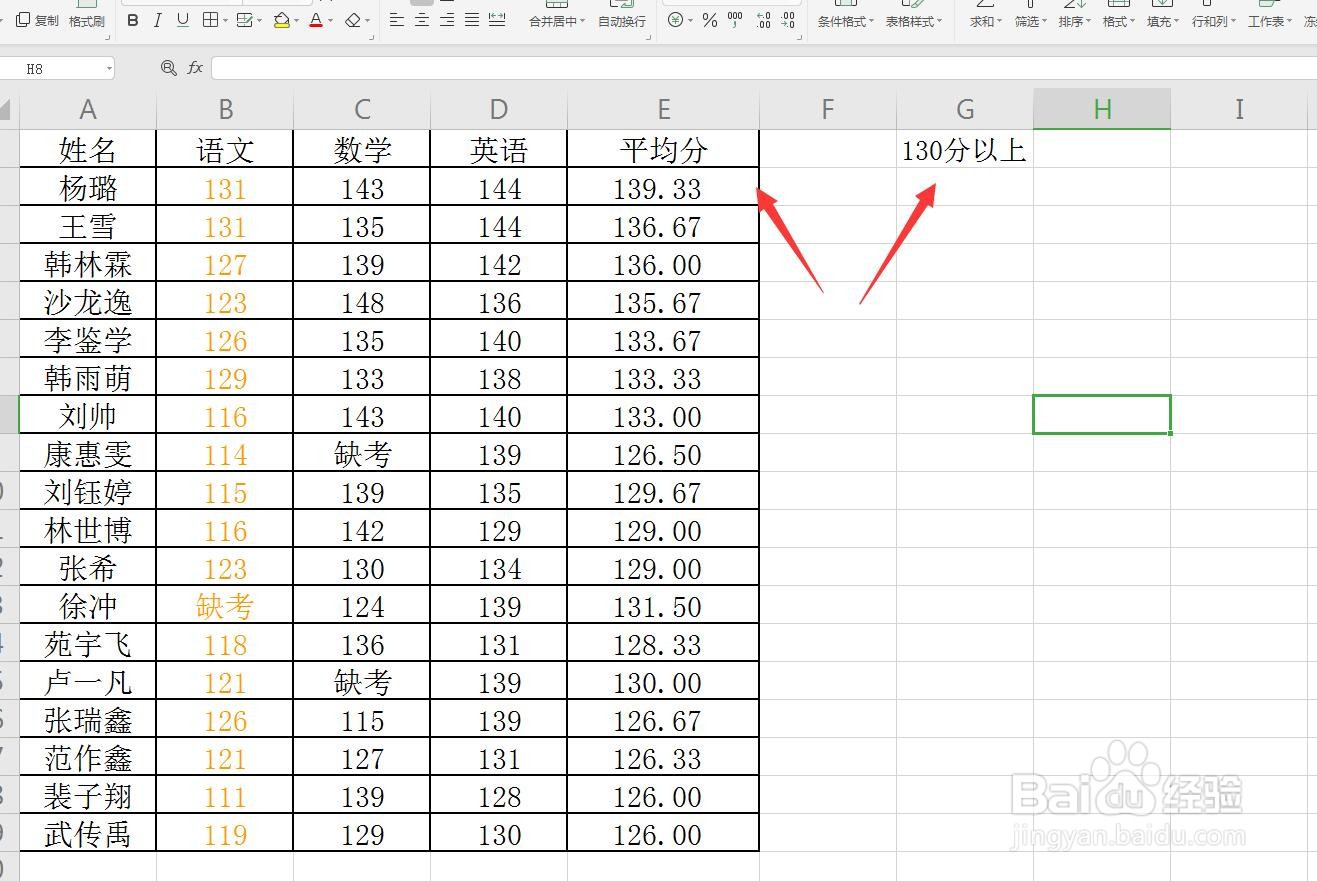Click the Rows and Columns (行和列) button
This screenshot has width=1317, height=881.
1211,20
